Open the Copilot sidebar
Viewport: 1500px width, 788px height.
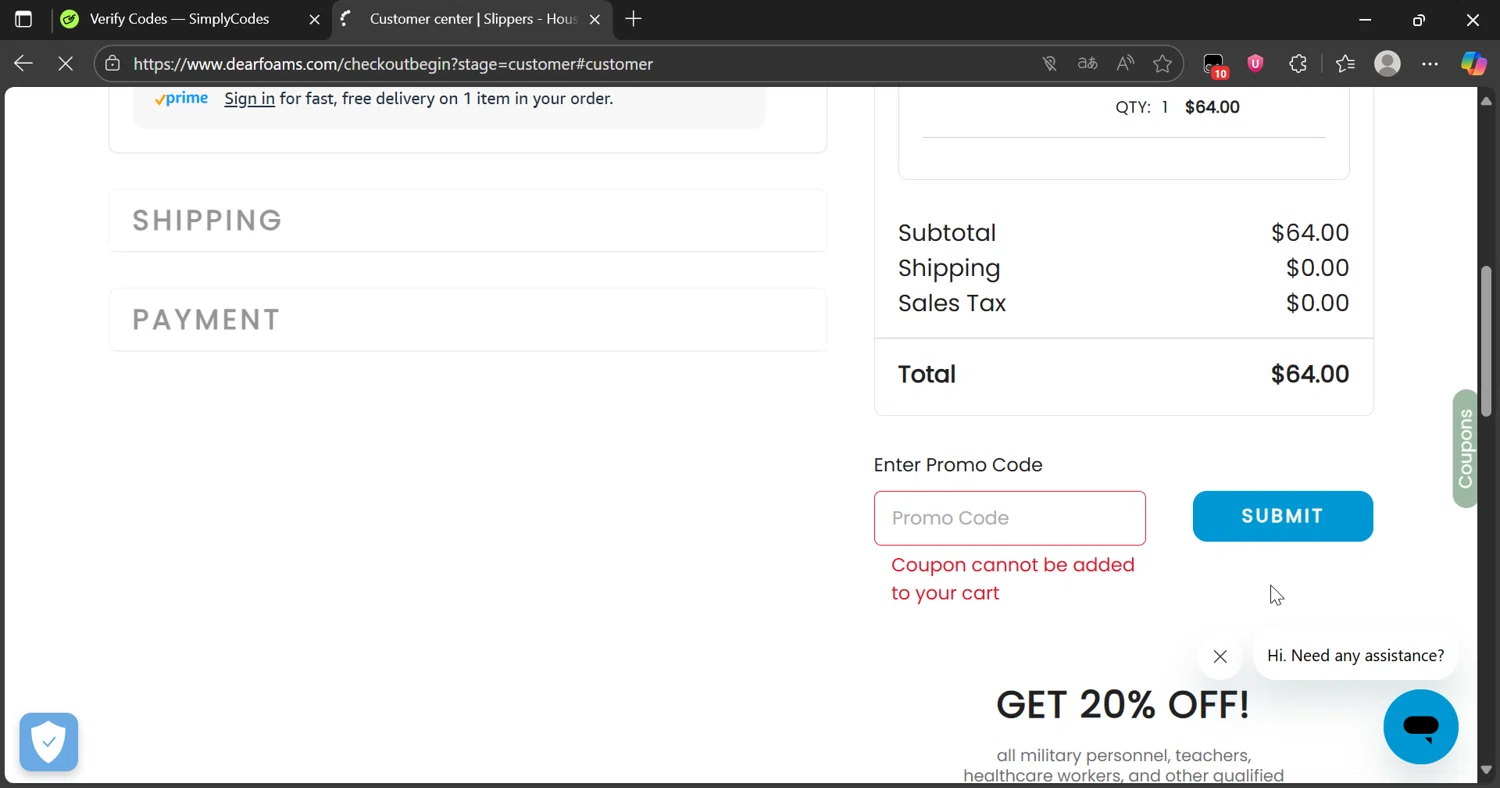(x=1474, y=64)
